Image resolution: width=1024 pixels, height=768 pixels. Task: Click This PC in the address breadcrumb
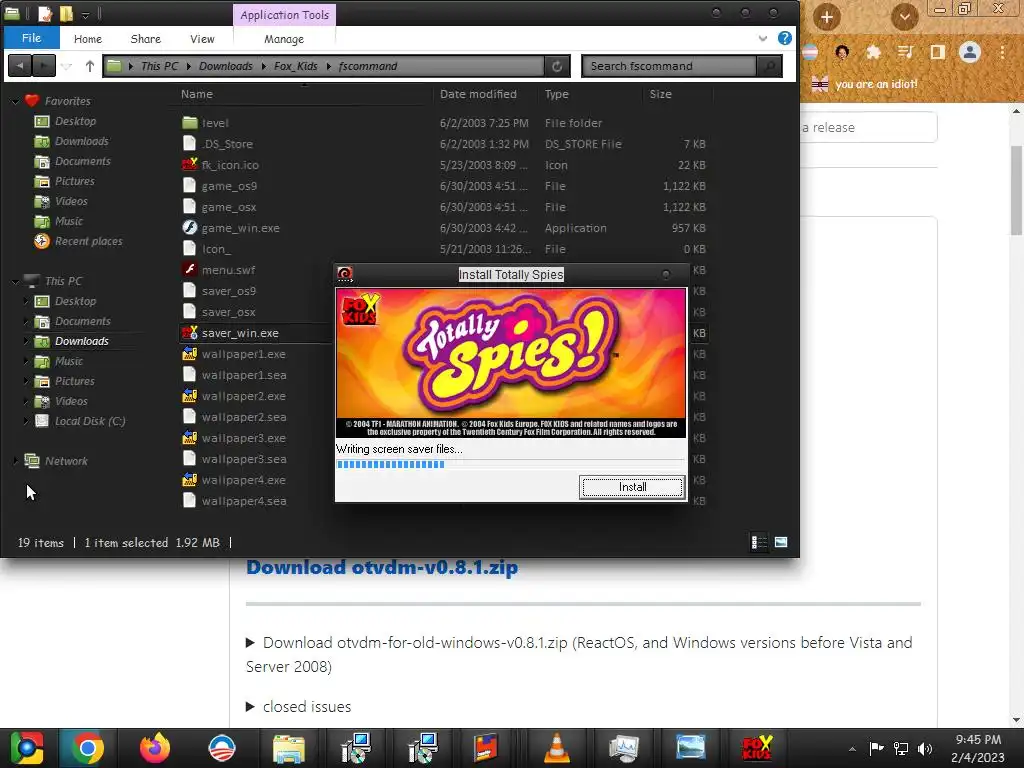(x=159, y=66)
